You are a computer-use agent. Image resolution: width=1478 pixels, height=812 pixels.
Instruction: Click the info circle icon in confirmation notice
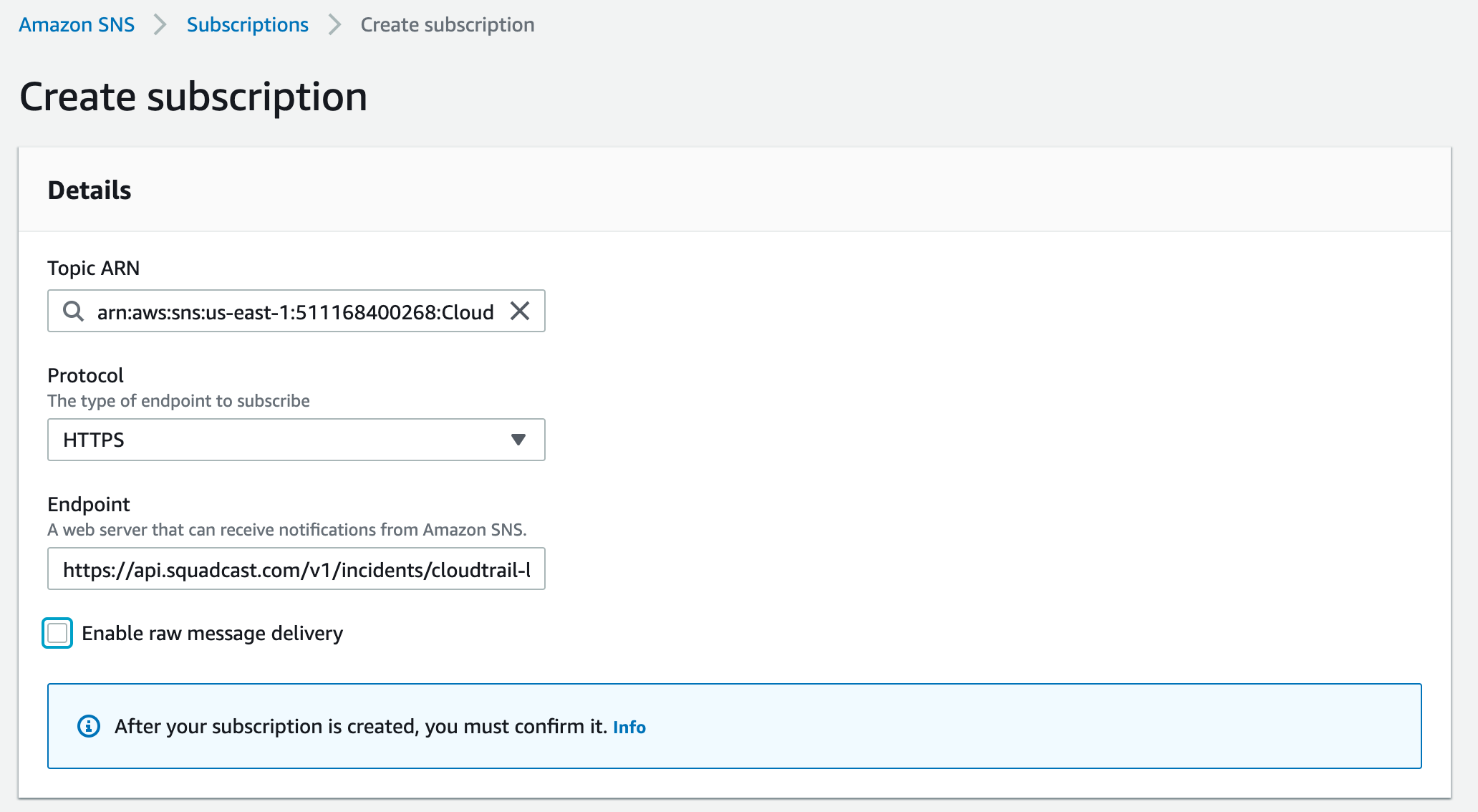(x=89, y=726)
